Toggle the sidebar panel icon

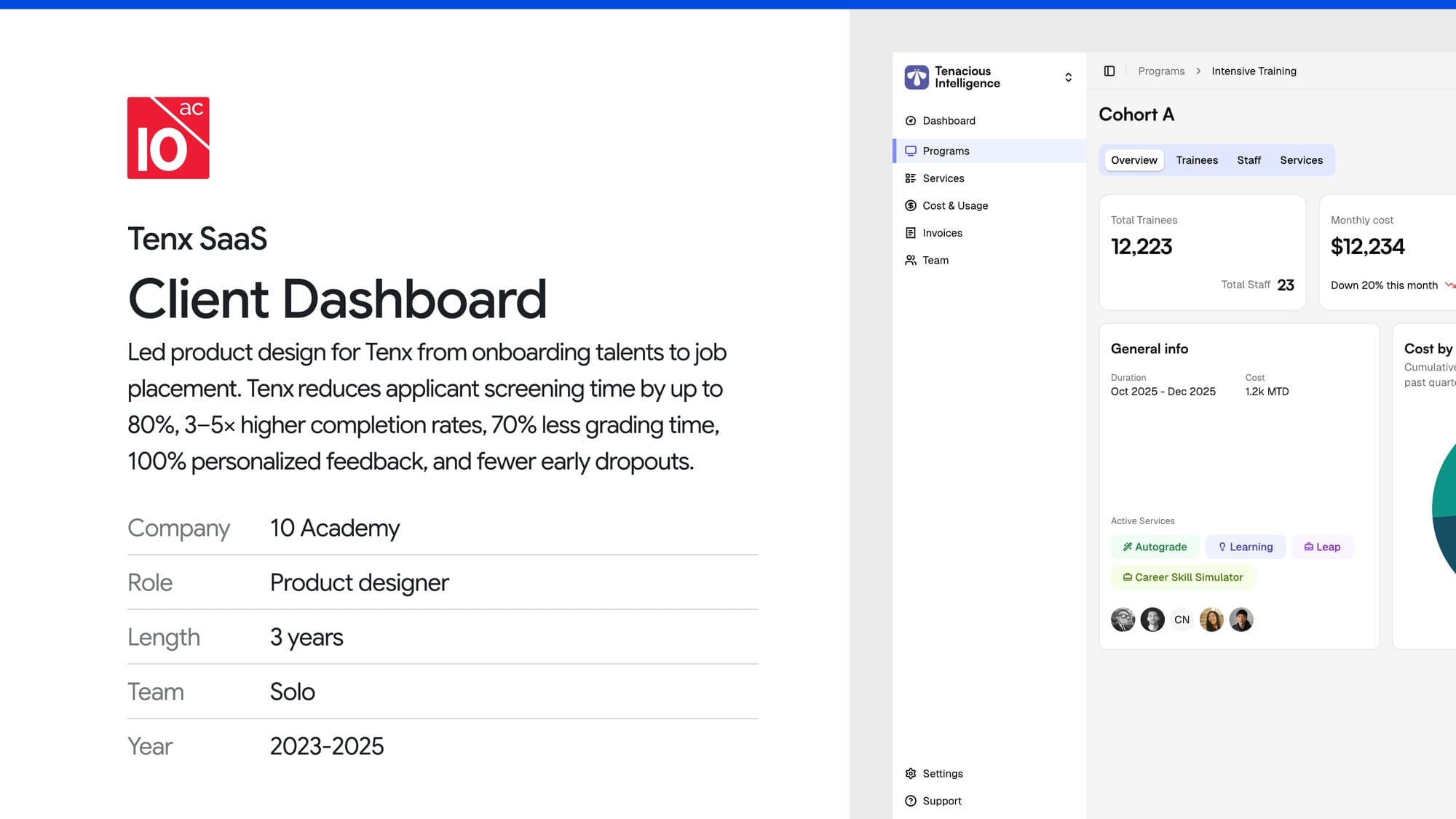1109,71
